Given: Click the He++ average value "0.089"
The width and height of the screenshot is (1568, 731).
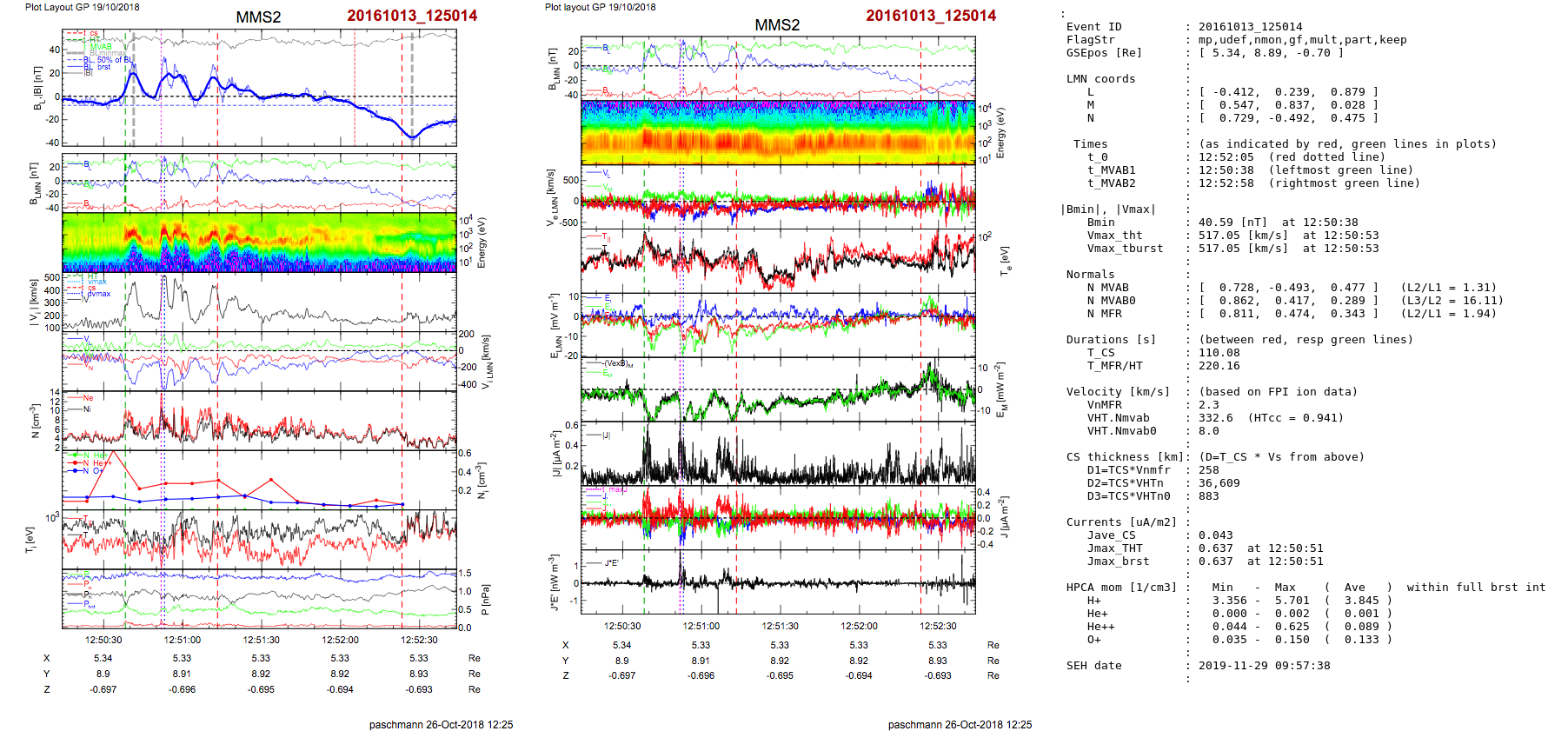Looking at the screenshot, I should [x=1361, y=627].
